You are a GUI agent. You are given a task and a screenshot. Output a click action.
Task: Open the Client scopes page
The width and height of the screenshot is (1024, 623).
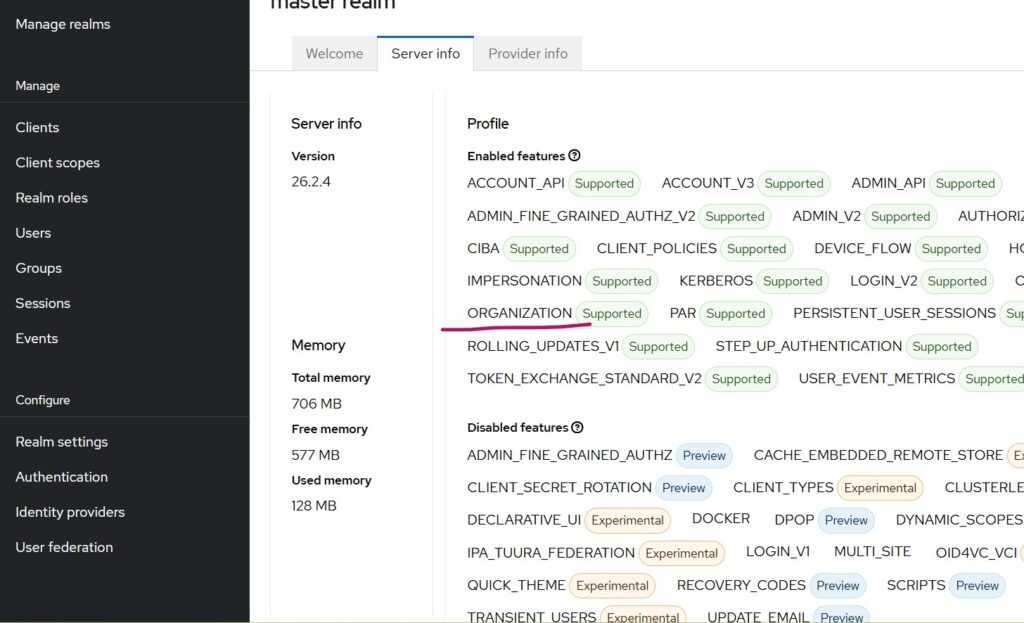pos(59,162)
